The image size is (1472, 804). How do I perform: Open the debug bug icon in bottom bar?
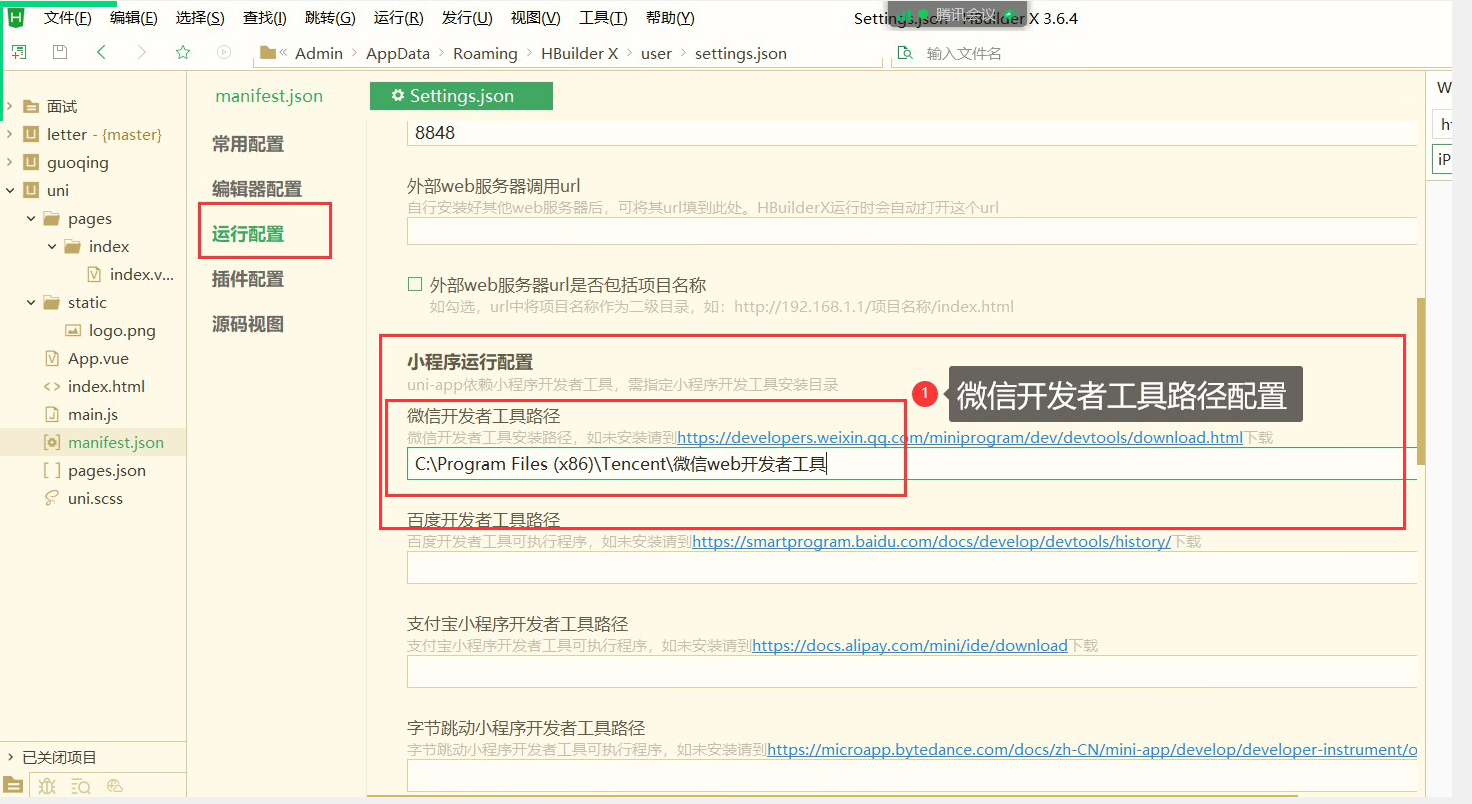tap(47, 786)
